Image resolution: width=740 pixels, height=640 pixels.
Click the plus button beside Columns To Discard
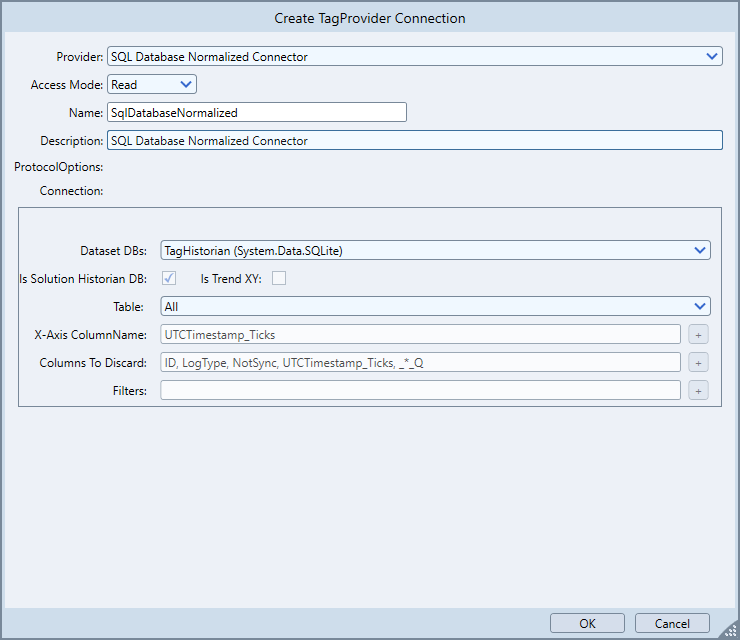click(698, 362)
